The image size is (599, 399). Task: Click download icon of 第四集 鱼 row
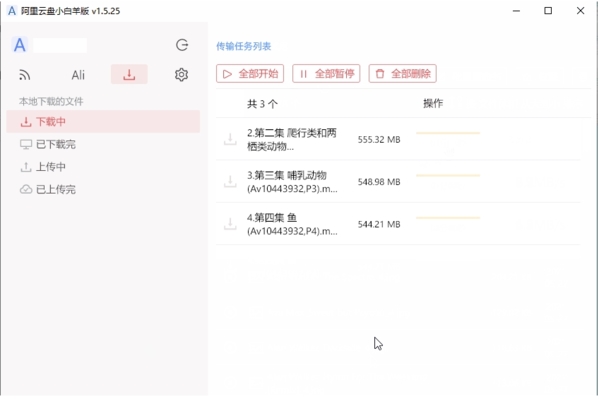tap(230, 224)
